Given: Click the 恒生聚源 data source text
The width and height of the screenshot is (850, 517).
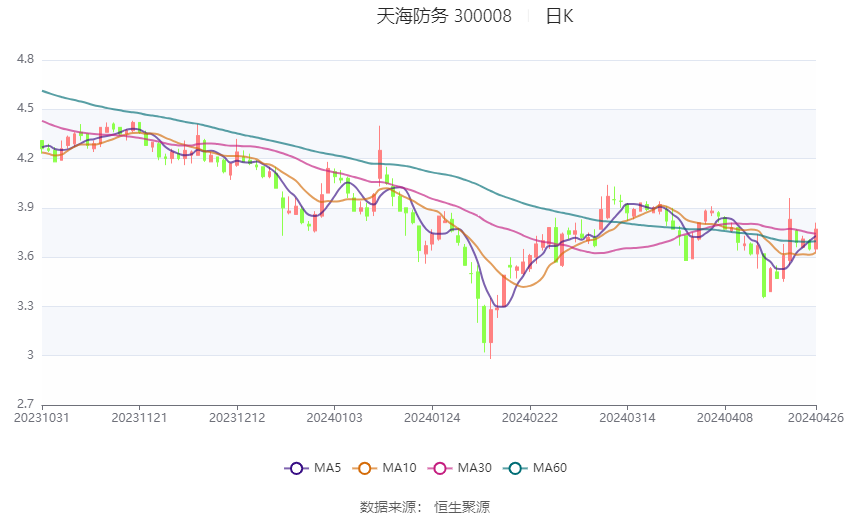Looking at the screenshot, I should pyautogui.click(x=462, y=507).
